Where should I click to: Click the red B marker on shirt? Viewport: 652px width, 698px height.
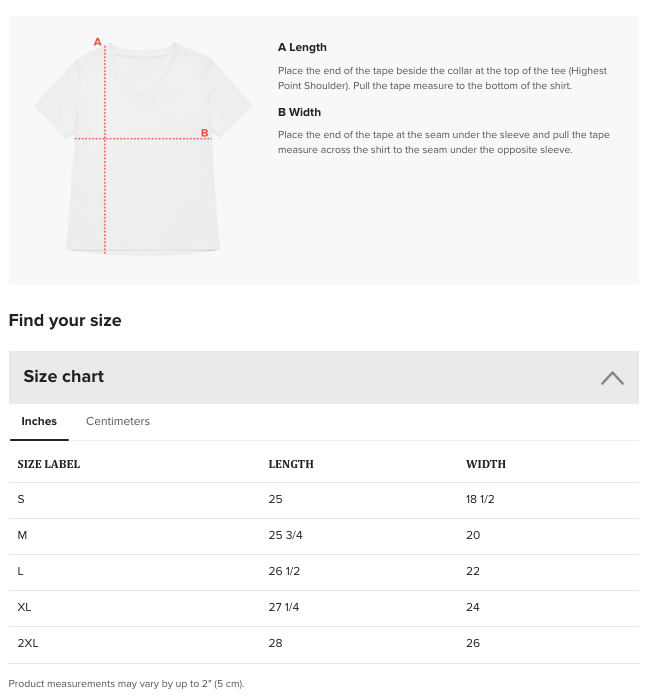coord(205,133)
